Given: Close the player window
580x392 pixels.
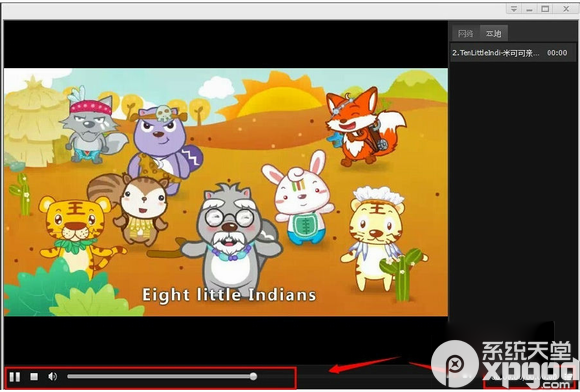Looking at the screenshot, I should pos(566,9).
